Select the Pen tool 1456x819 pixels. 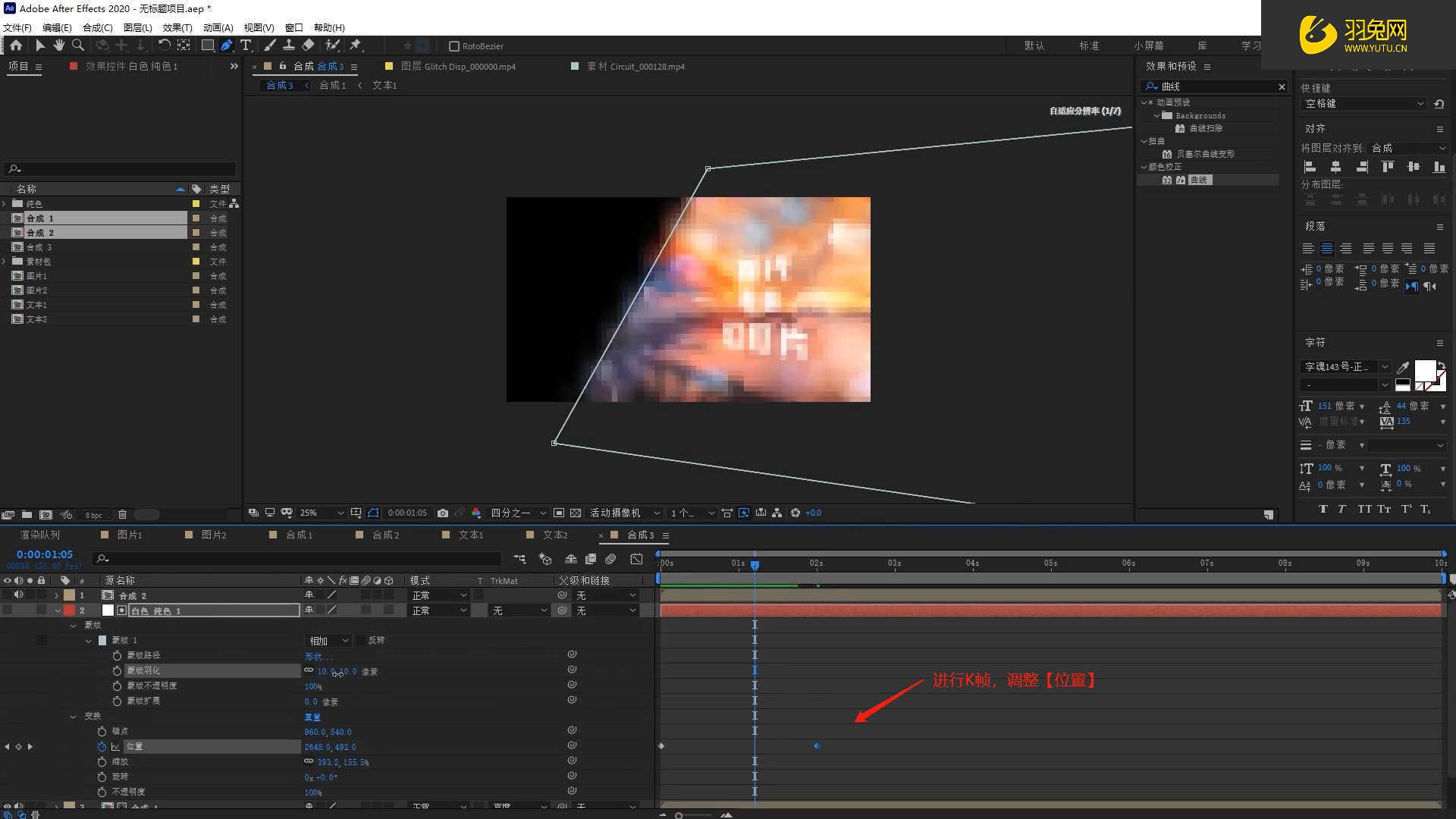(227, 45)
